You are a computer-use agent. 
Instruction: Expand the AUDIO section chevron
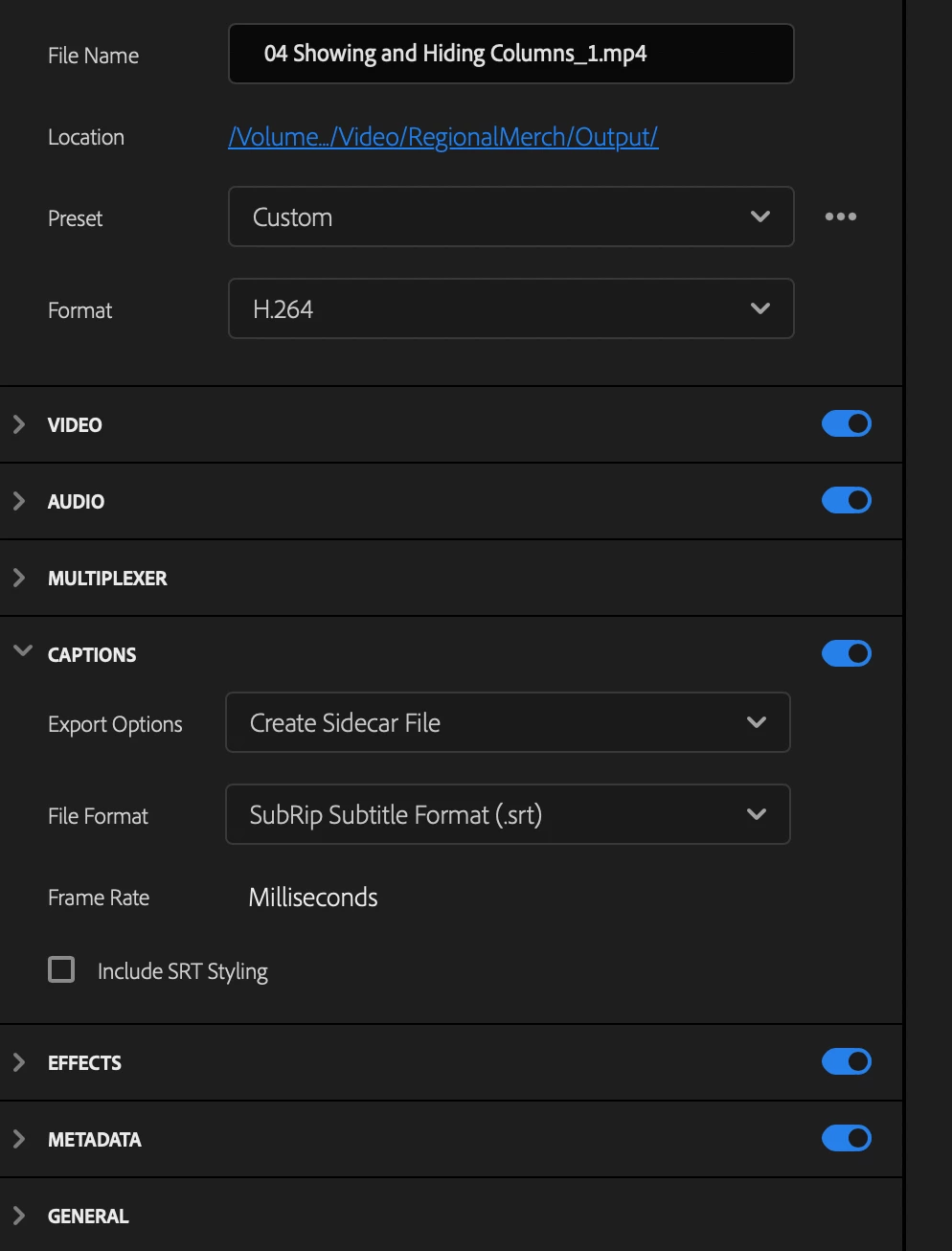[19, 501]
